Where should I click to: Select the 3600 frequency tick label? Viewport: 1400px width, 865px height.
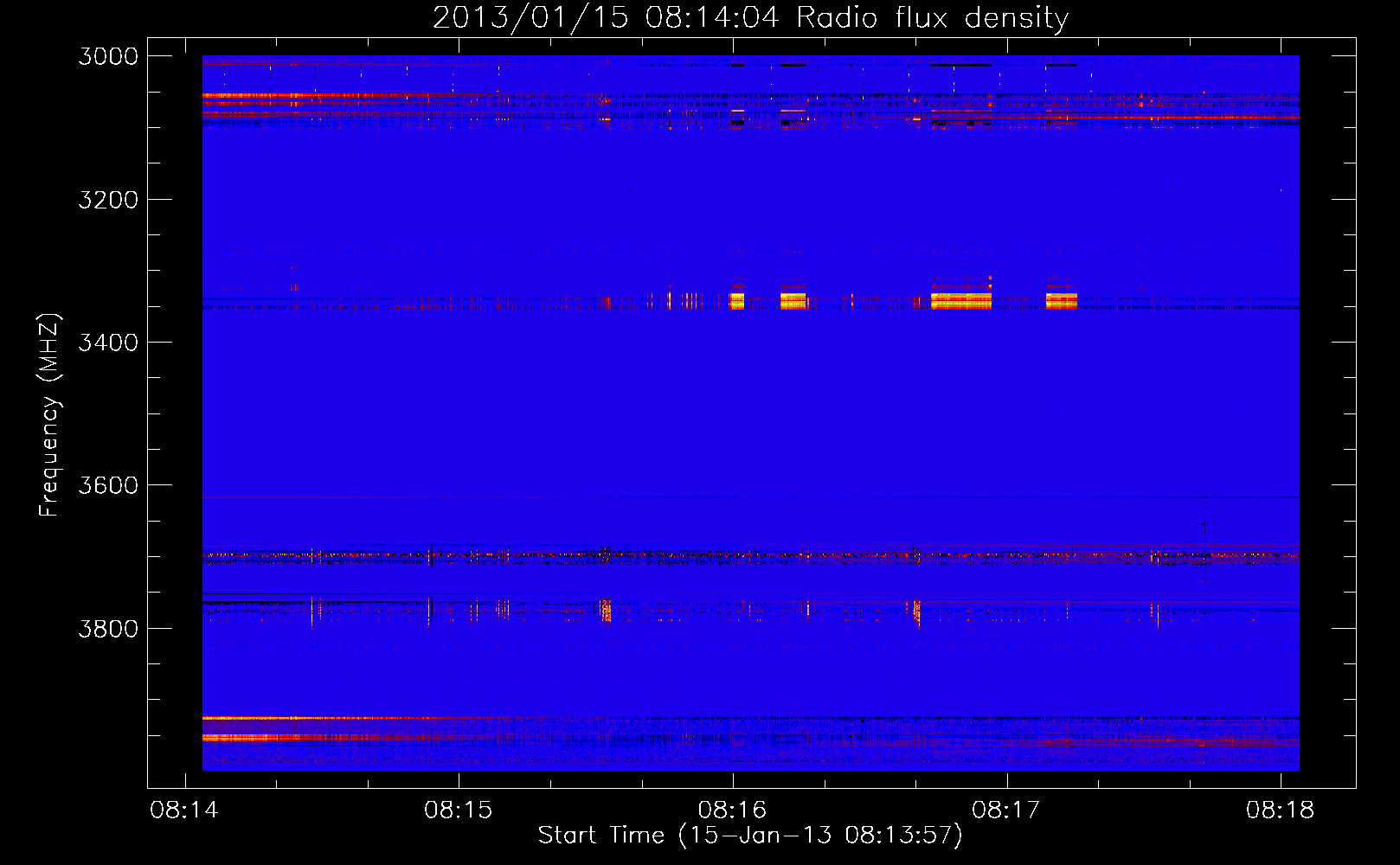pos(108,485)
